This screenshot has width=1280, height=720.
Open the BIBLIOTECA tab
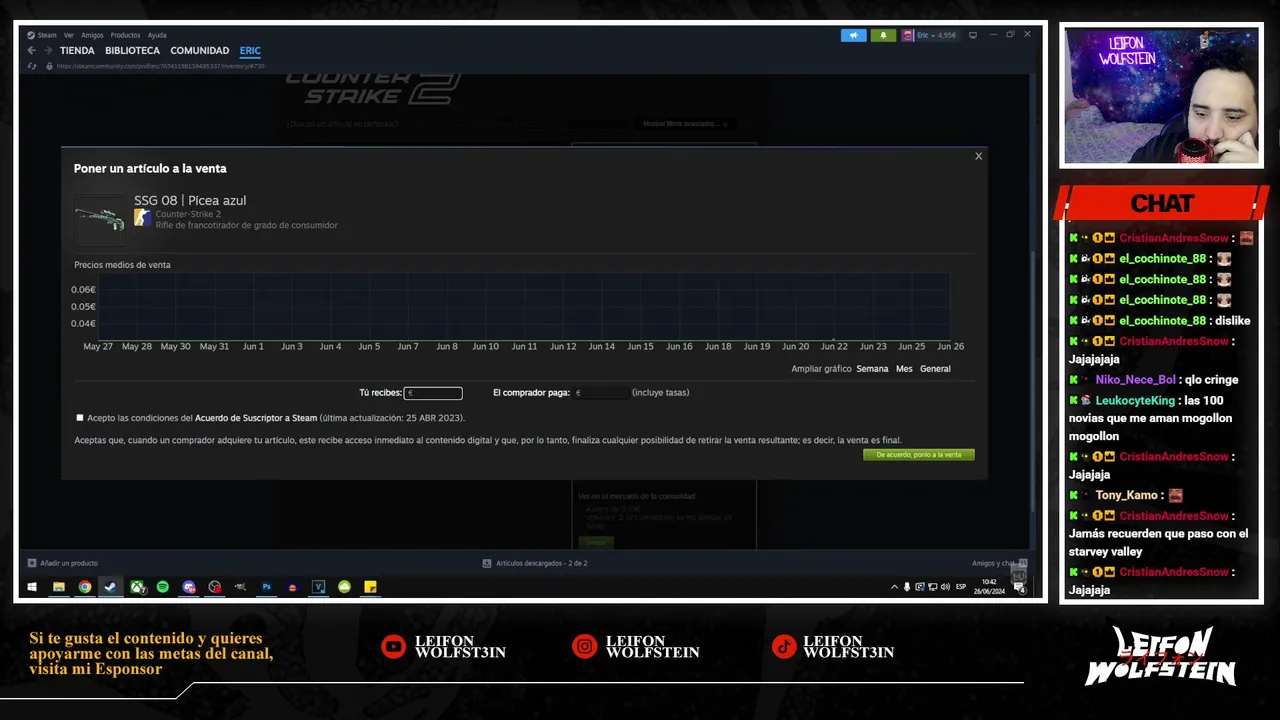(x=132, y=51)
